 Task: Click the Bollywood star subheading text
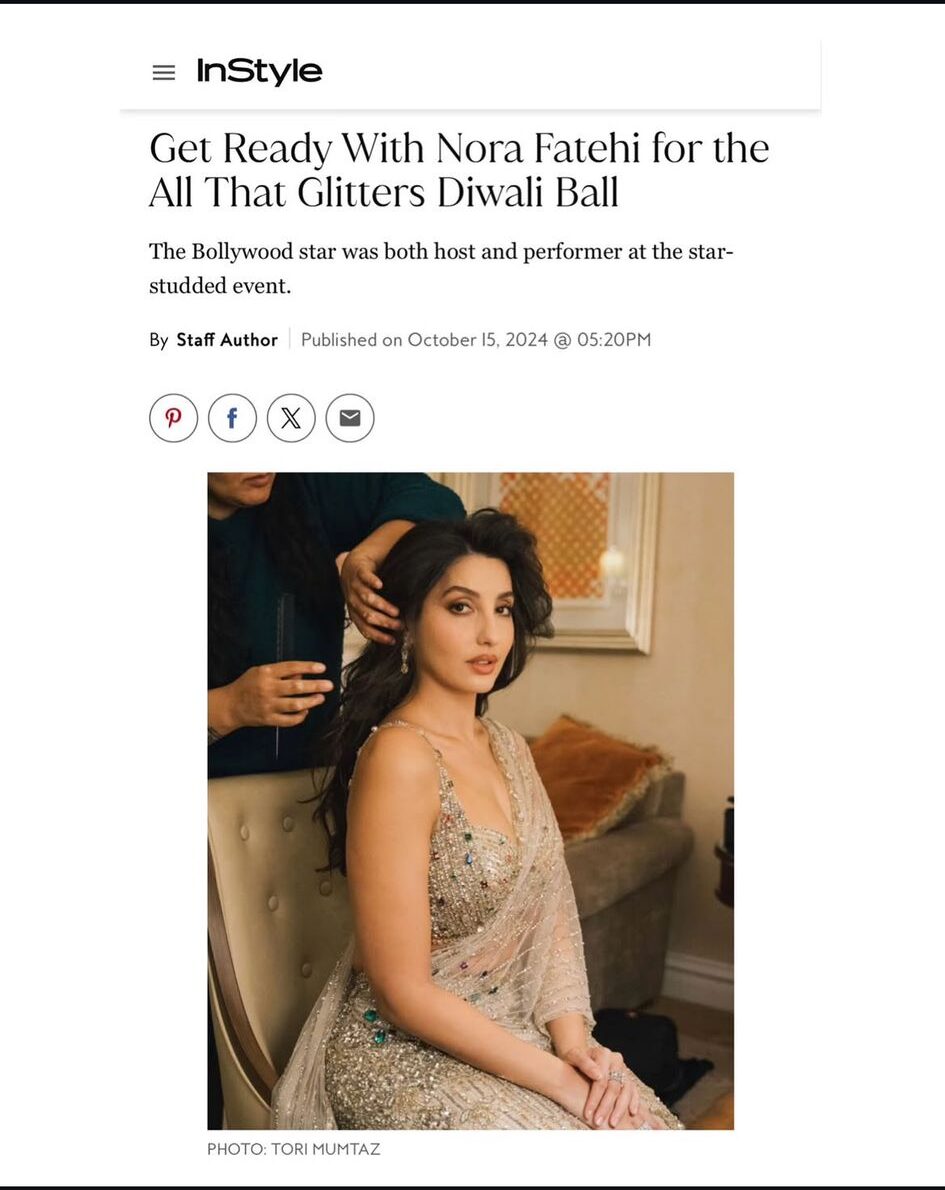pyautogui.click(x=441, y=268)
